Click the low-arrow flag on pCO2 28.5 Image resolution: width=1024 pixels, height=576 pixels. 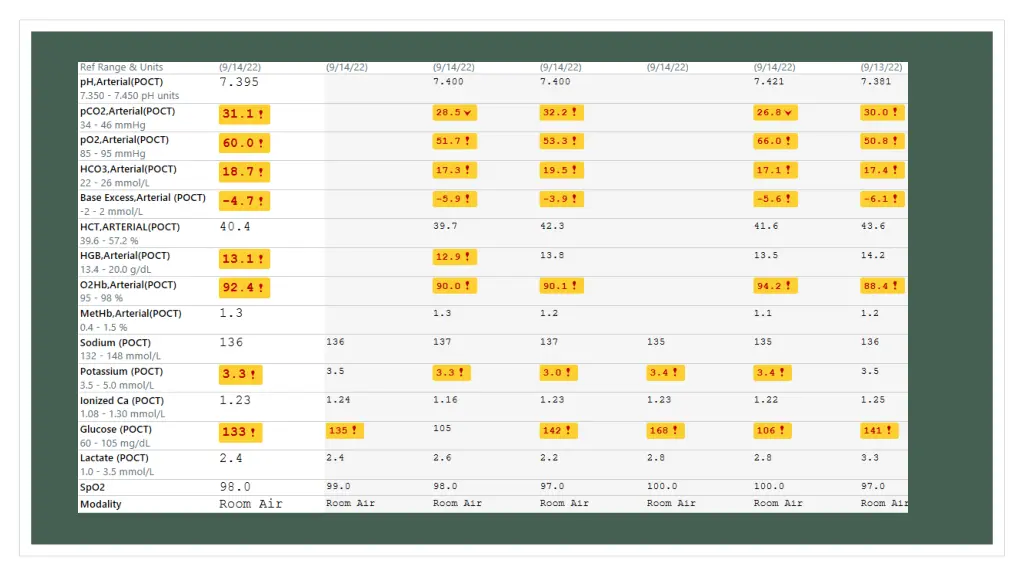click(469, 113)
